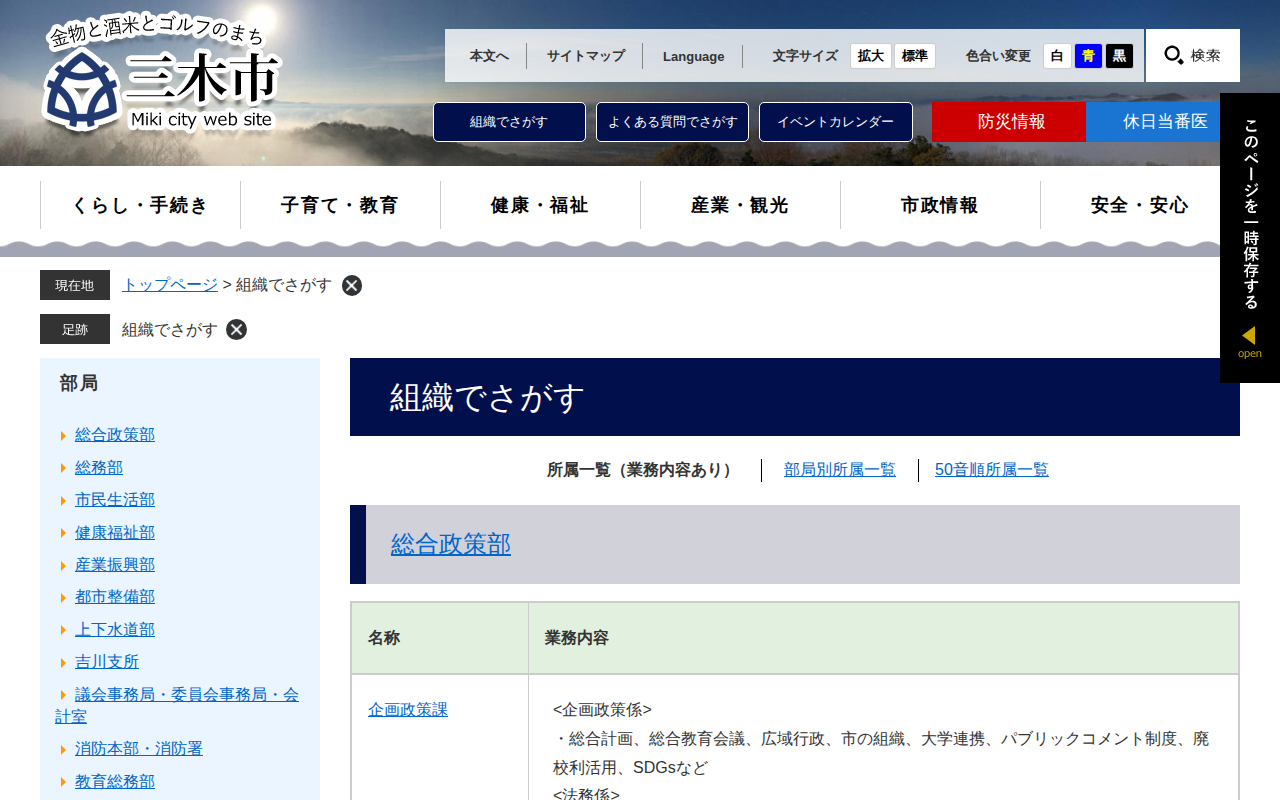Screen dimensions: 1280x800
Task: Open the Language selection link
Action: pos(693,56)
